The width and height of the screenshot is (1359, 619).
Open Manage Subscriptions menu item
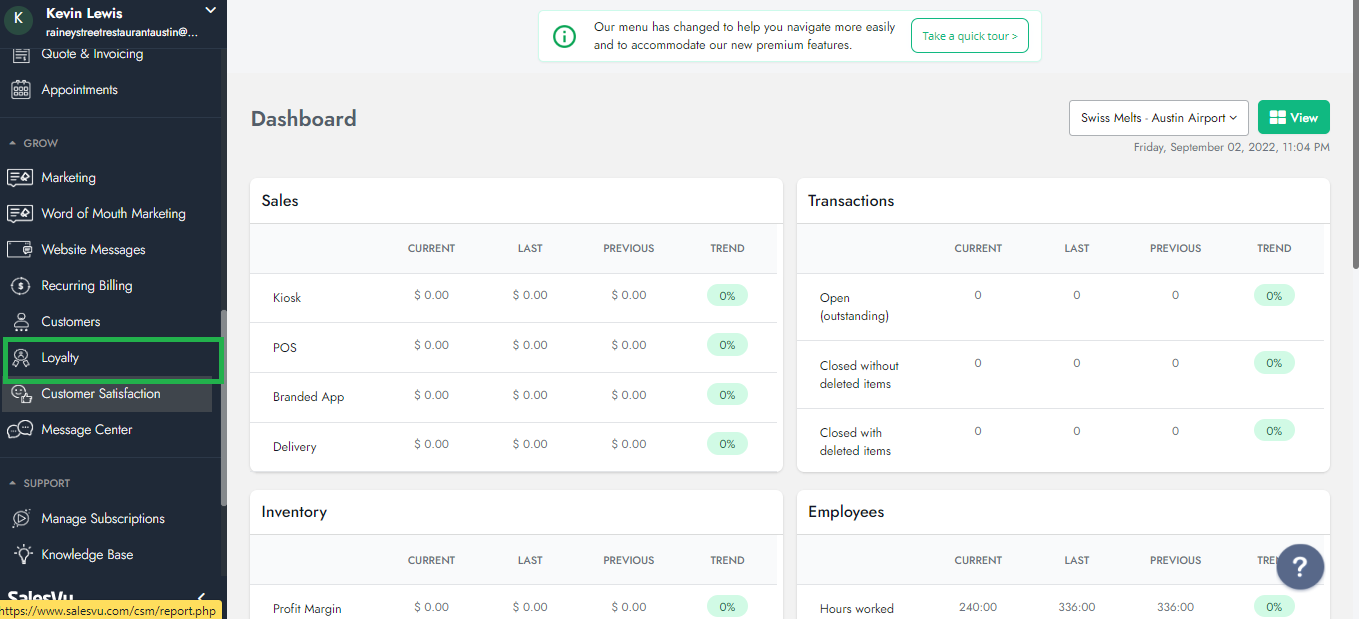[x=102, y=519]
